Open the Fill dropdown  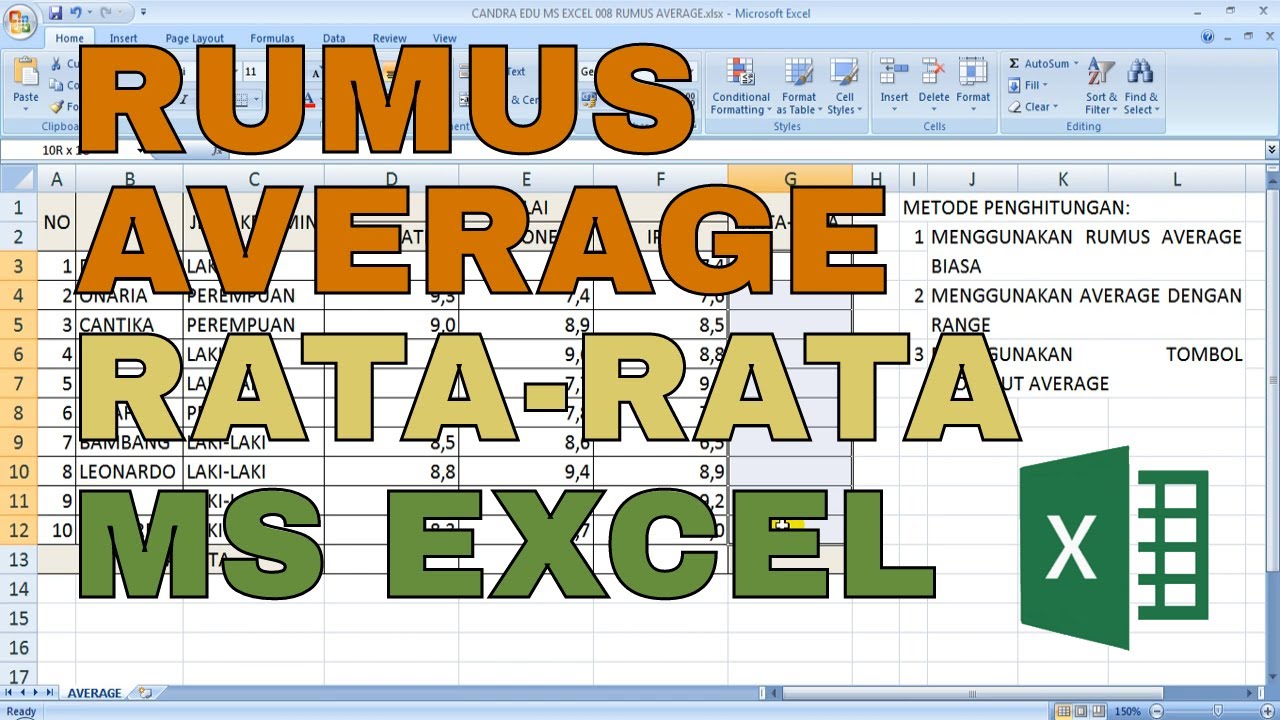(1027, 85)
